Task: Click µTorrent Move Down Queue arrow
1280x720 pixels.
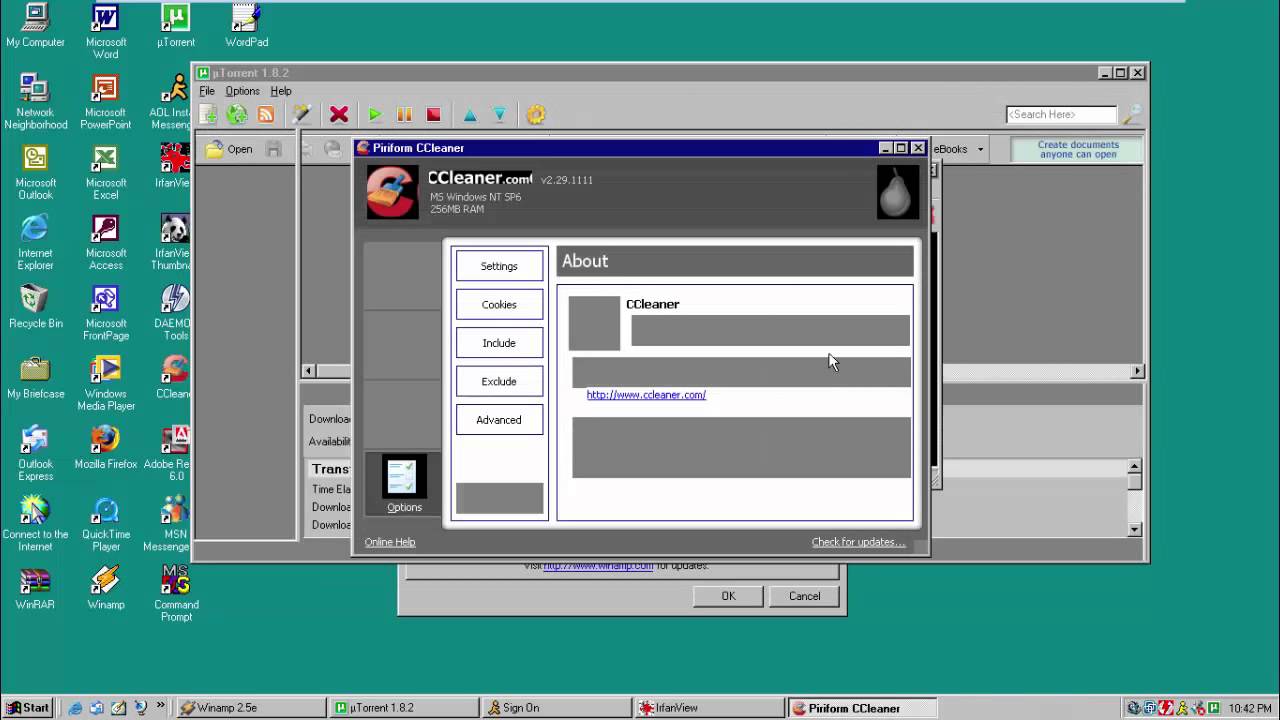Action: click(x=499, y=115)
